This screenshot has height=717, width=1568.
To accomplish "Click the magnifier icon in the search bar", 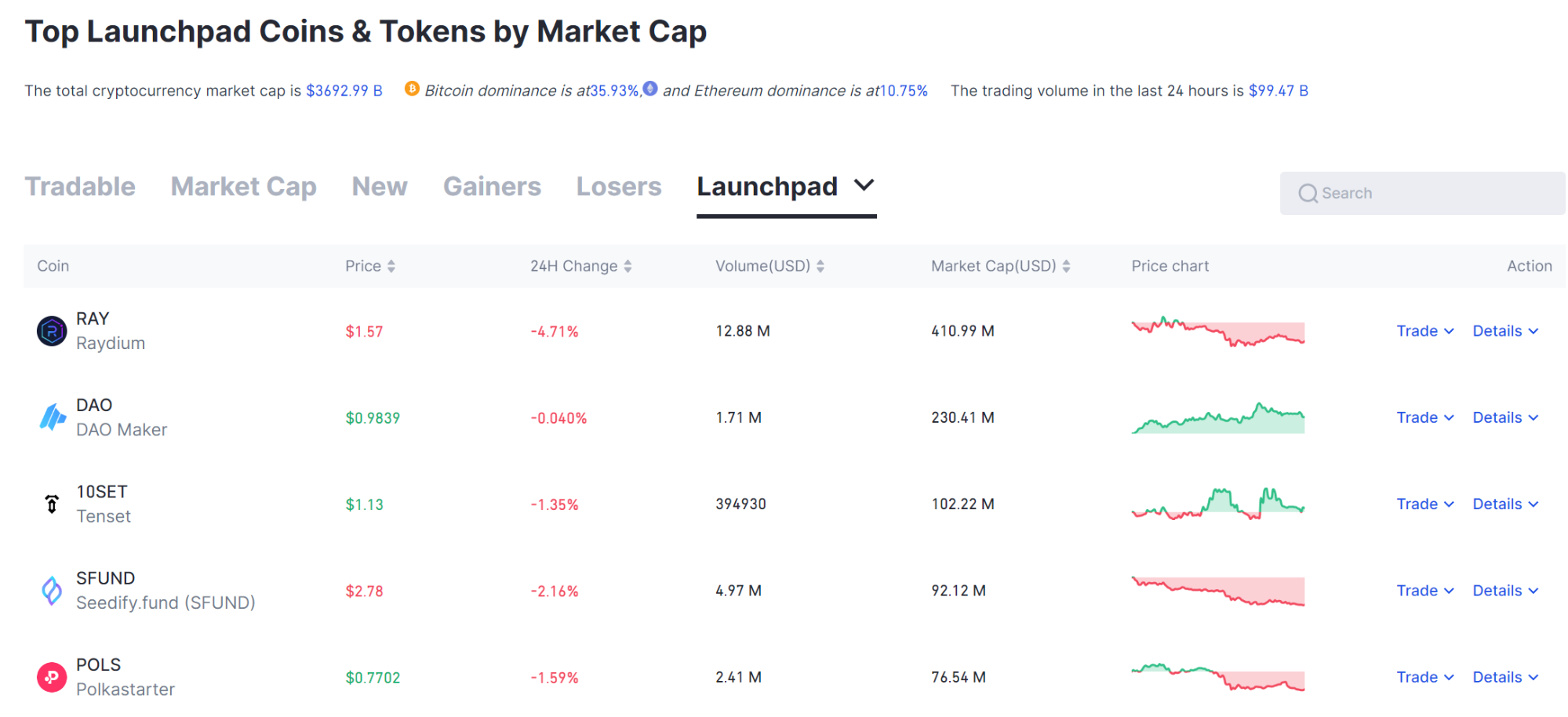I will [1308, 192].
